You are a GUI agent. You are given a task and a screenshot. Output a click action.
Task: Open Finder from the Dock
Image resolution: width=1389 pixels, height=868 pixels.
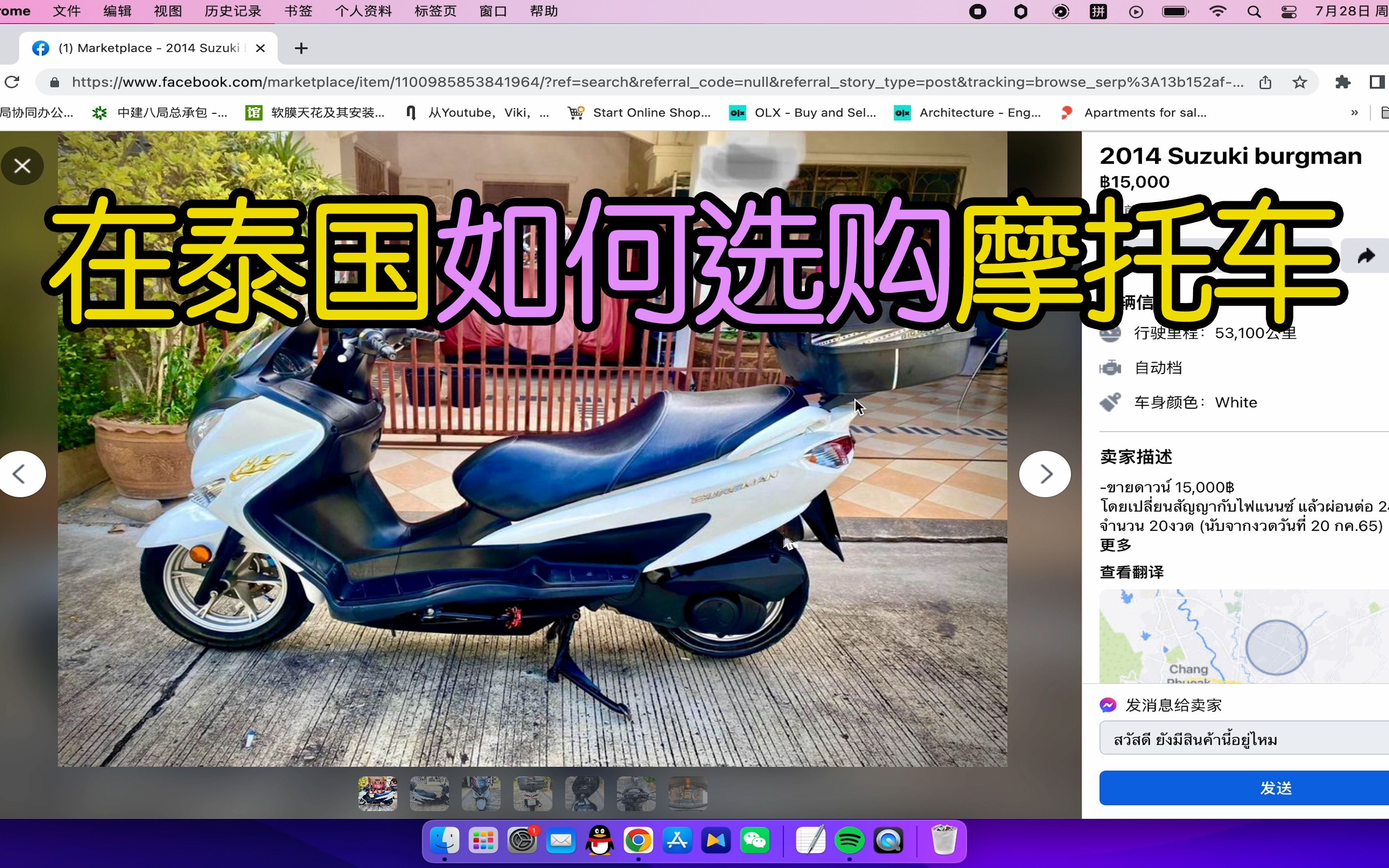[445, 841]
